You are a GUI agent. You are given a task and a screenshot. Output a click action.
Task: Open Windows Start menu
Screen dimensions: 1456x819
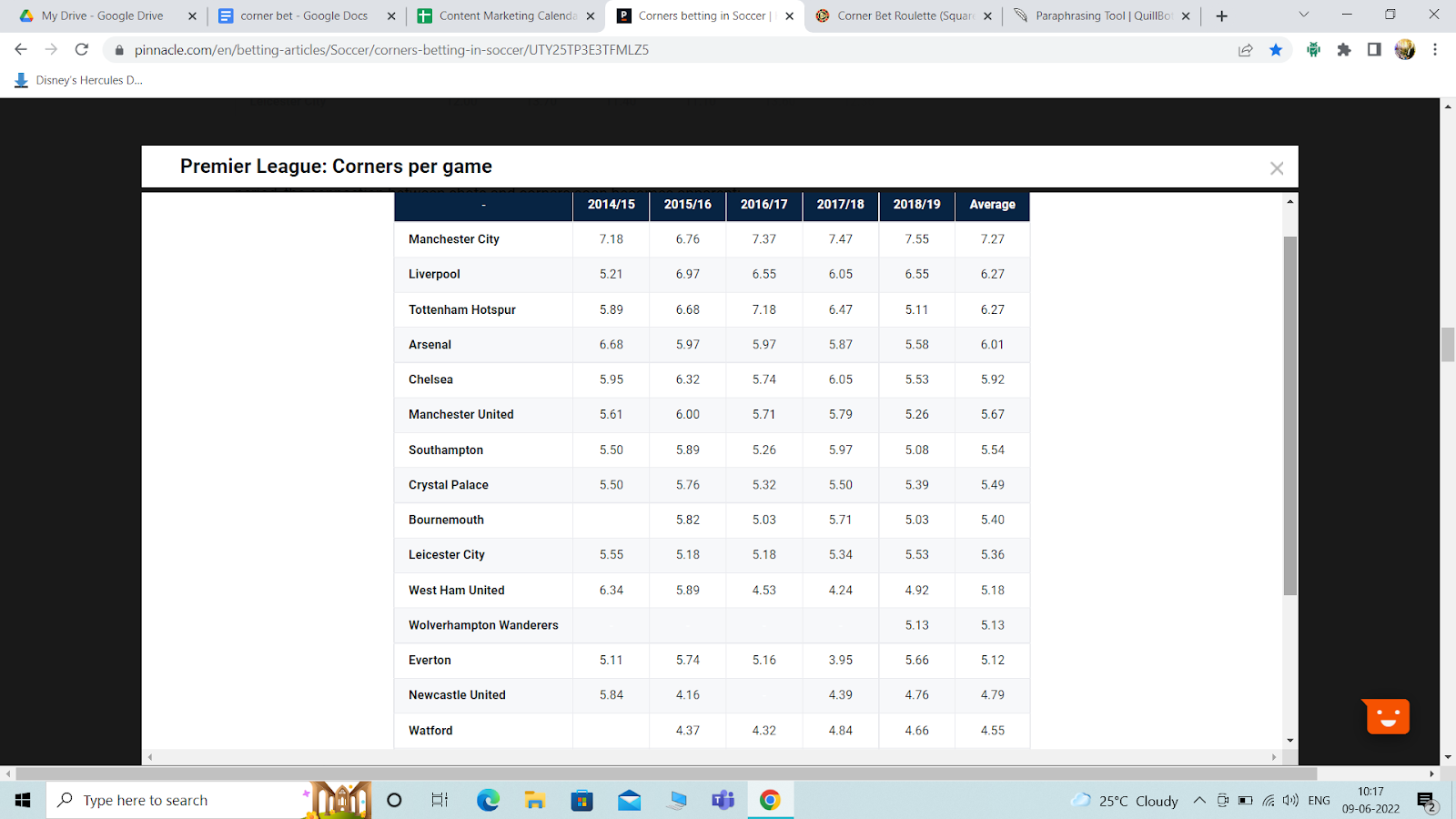pos(23,800)
